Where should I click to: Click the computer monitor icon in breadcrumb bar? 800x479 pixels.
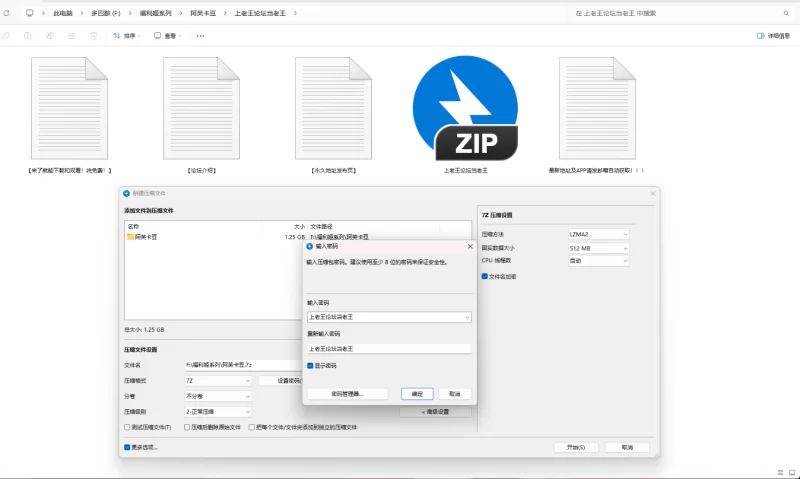30,13
